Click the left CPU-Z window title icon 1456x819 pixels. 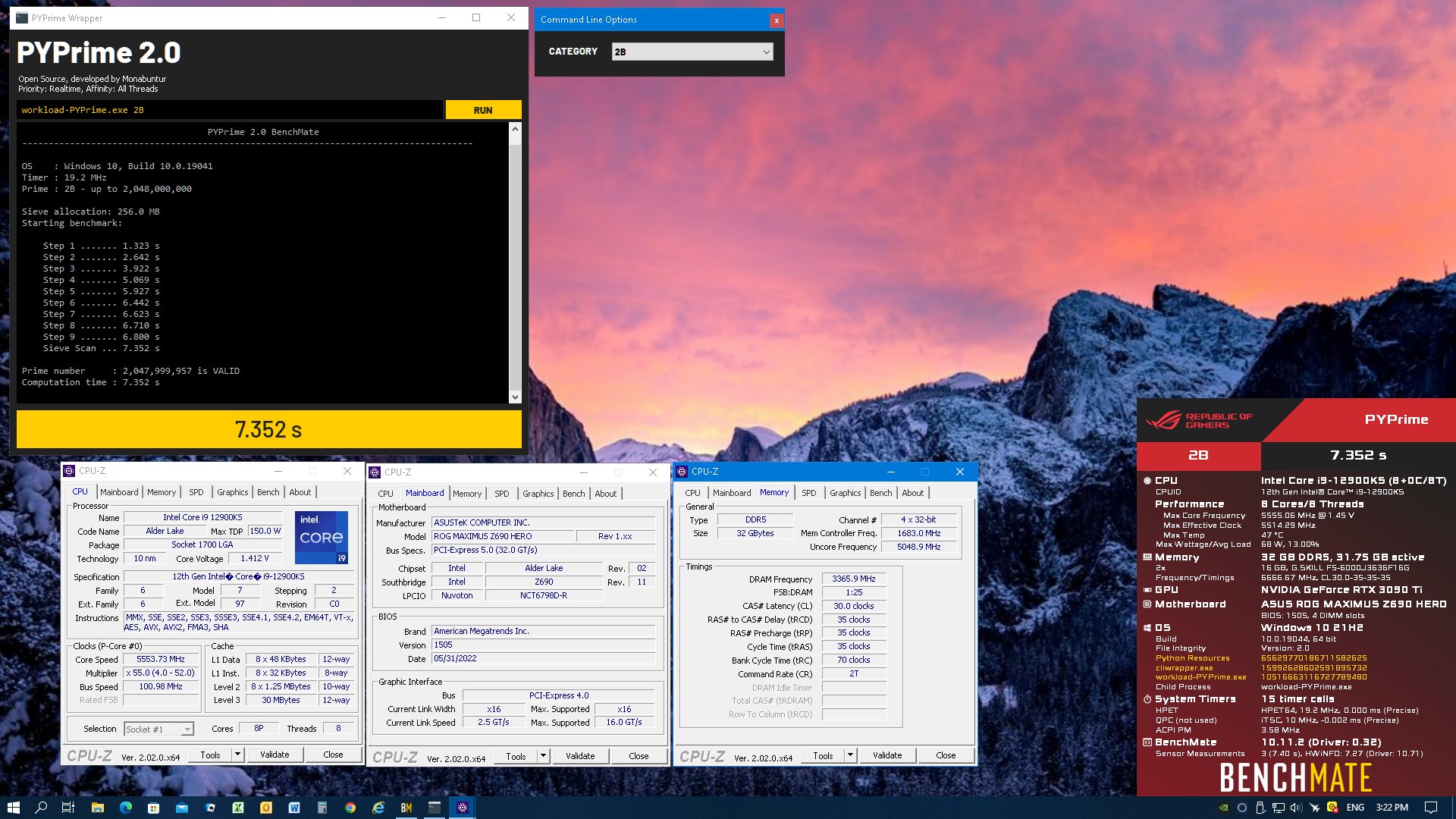[69, 471]
